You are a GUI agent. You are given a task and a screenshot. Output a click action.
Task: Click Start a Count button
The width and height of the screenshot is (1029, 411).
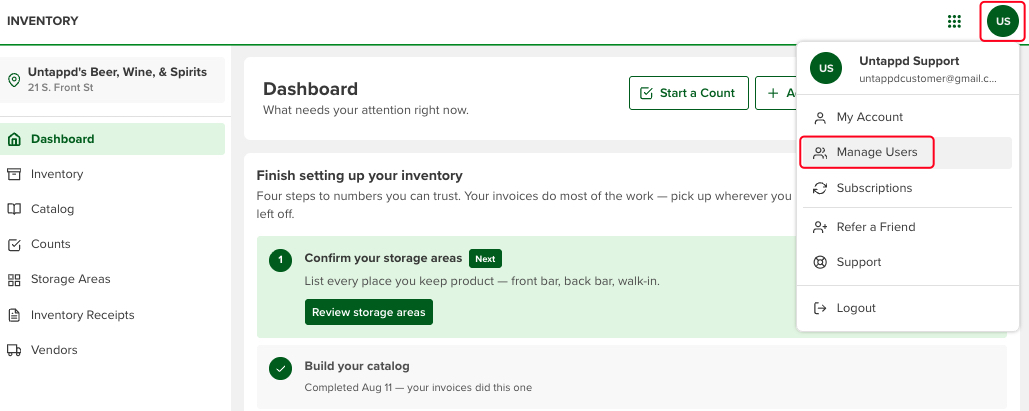[688, 93]
